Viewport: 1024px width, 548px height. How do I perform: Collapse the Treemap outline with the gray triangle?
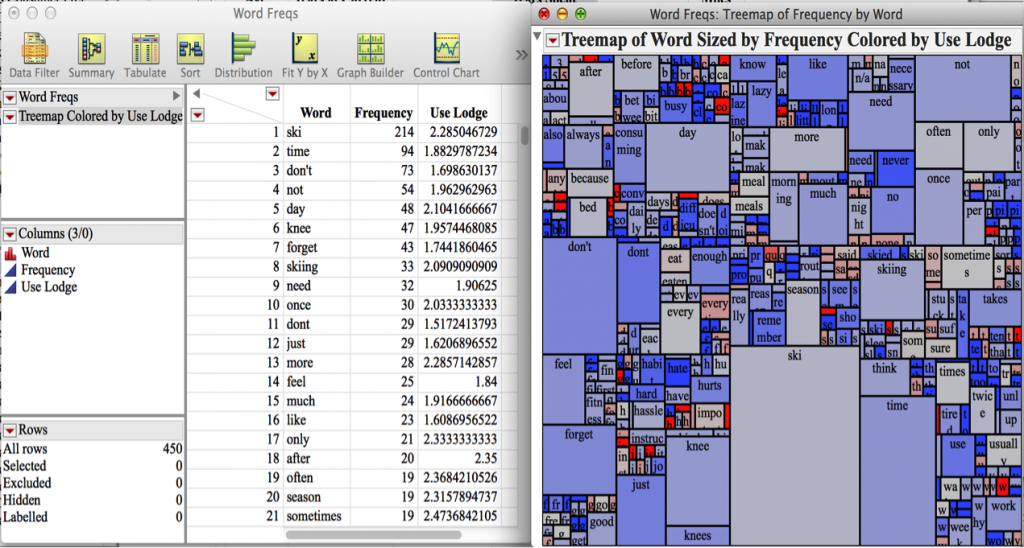point(537,36)
